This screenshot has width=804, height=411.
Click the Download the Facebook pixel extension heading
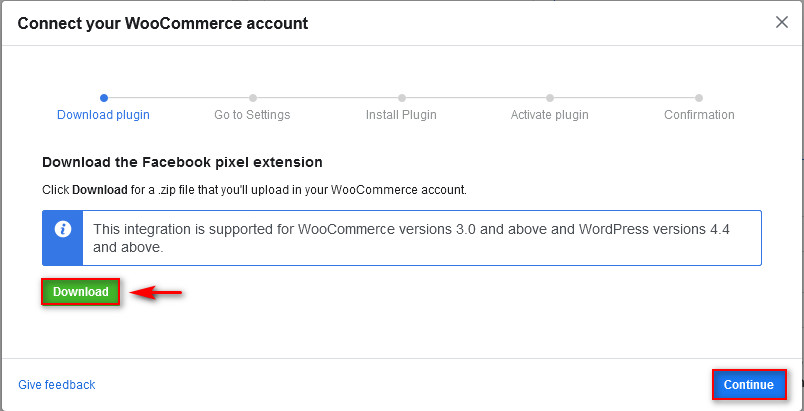click(182, 162)
